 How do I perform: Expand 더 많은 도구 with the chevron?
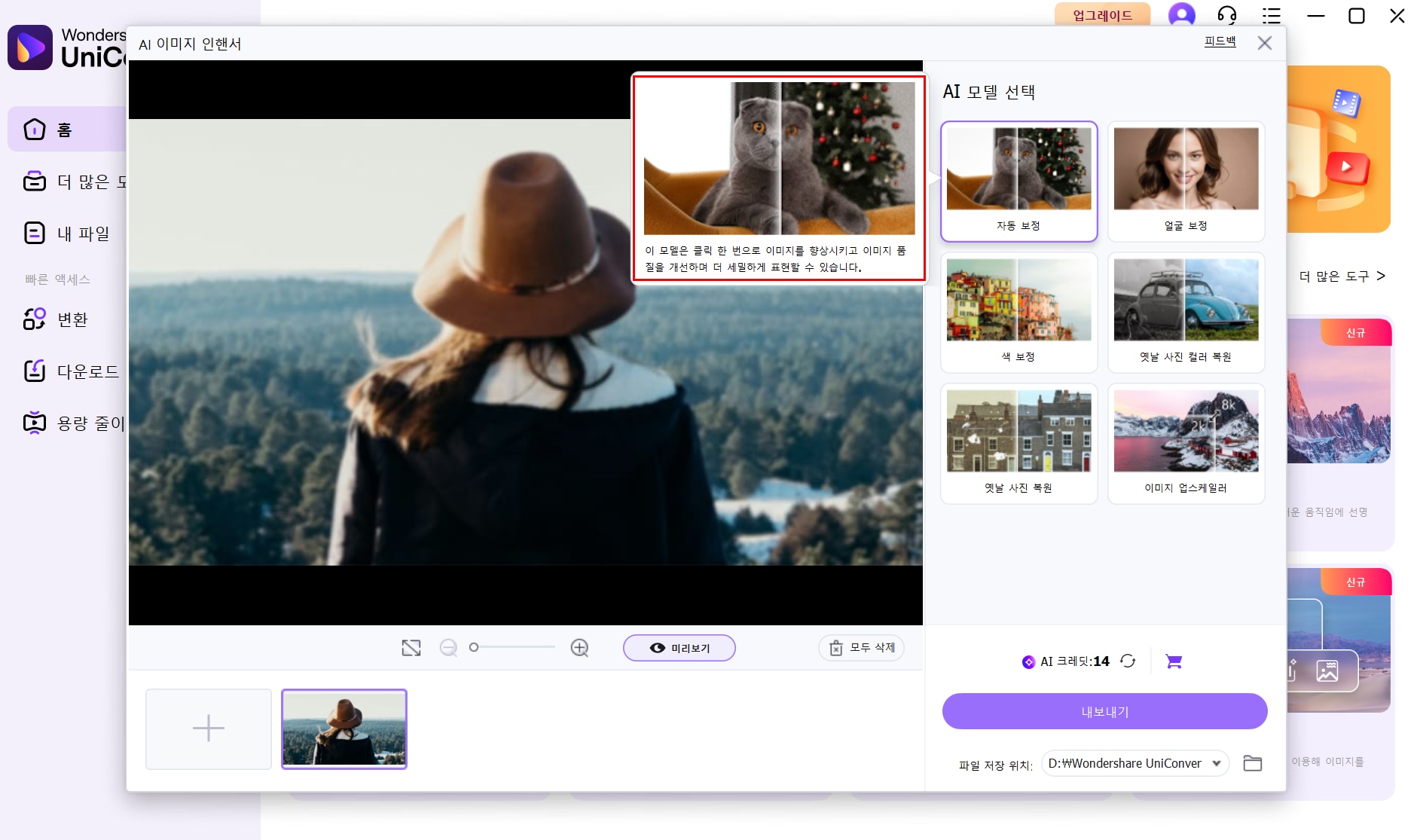pos(1382,276)
